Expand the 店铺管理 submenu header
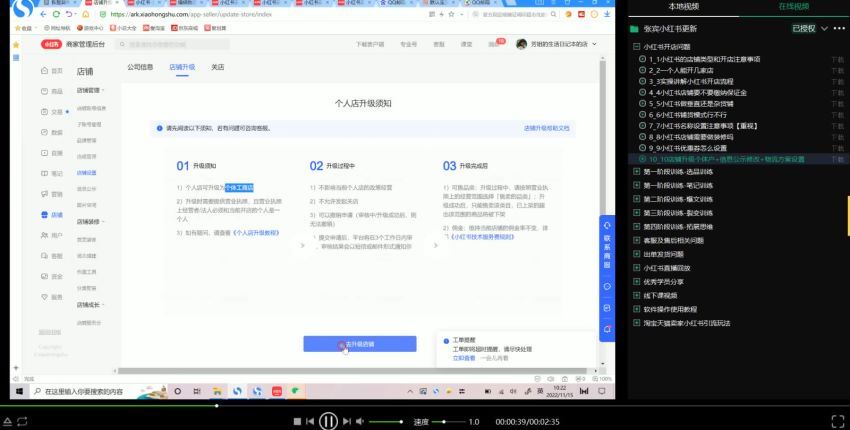850x430 pixels. tap(91, 91)
